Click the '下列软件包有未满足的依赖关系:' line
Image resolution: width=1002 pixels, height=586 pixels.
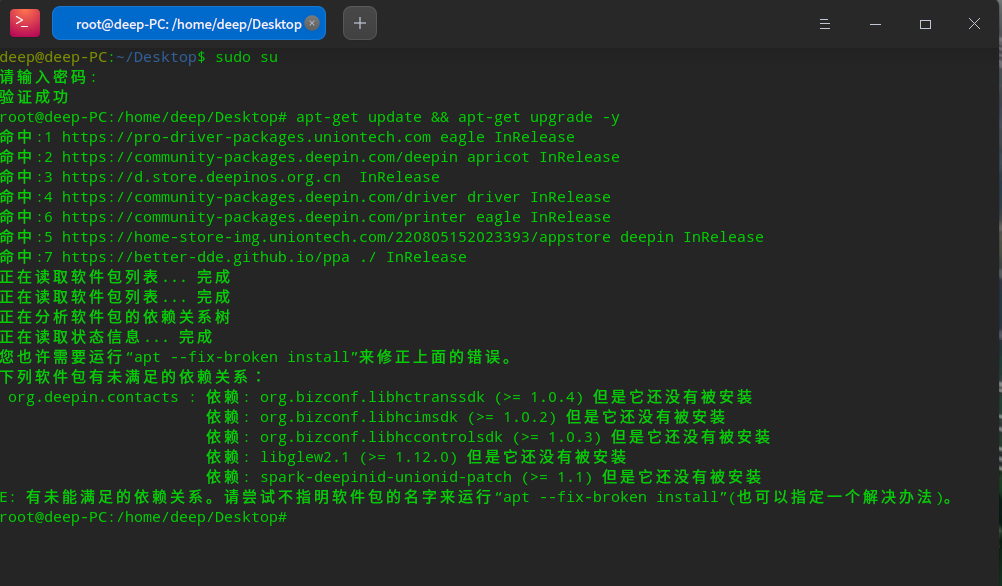[x=131, y=377]
